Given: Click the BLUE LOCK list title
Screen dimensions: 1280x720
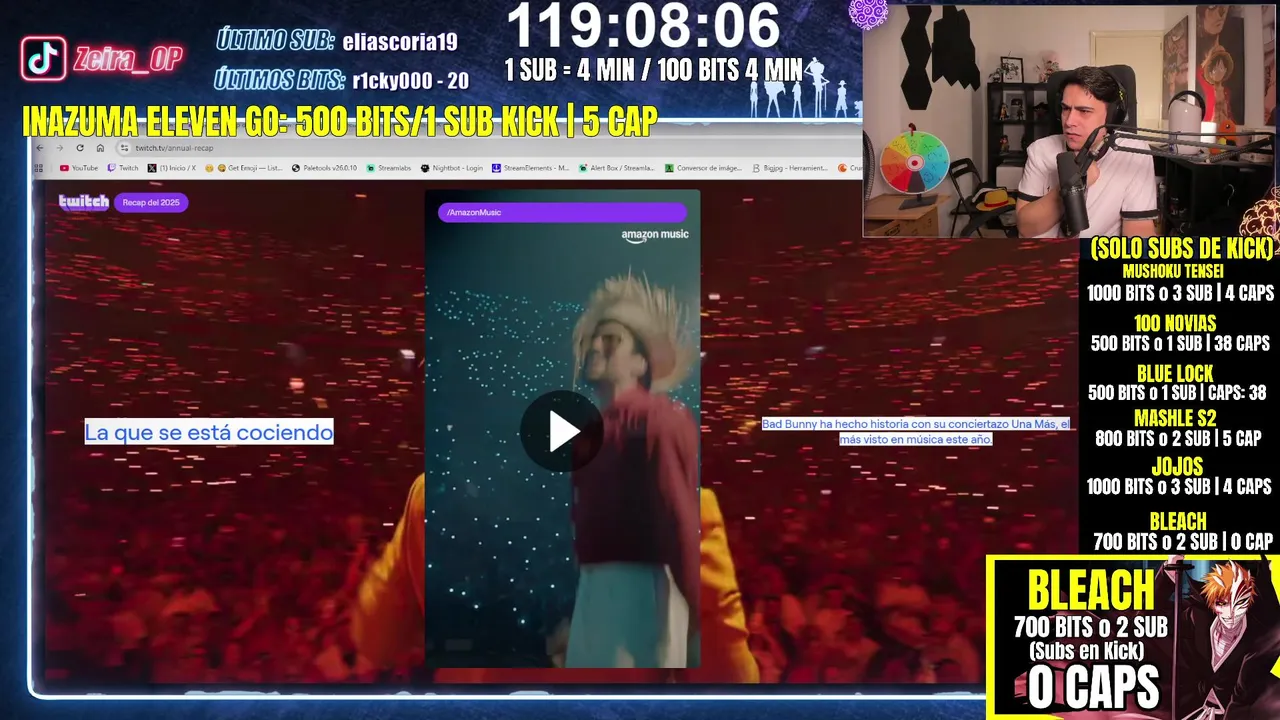Looking at the screenshot, I should pyautogui.click(x=1175, y=374).
